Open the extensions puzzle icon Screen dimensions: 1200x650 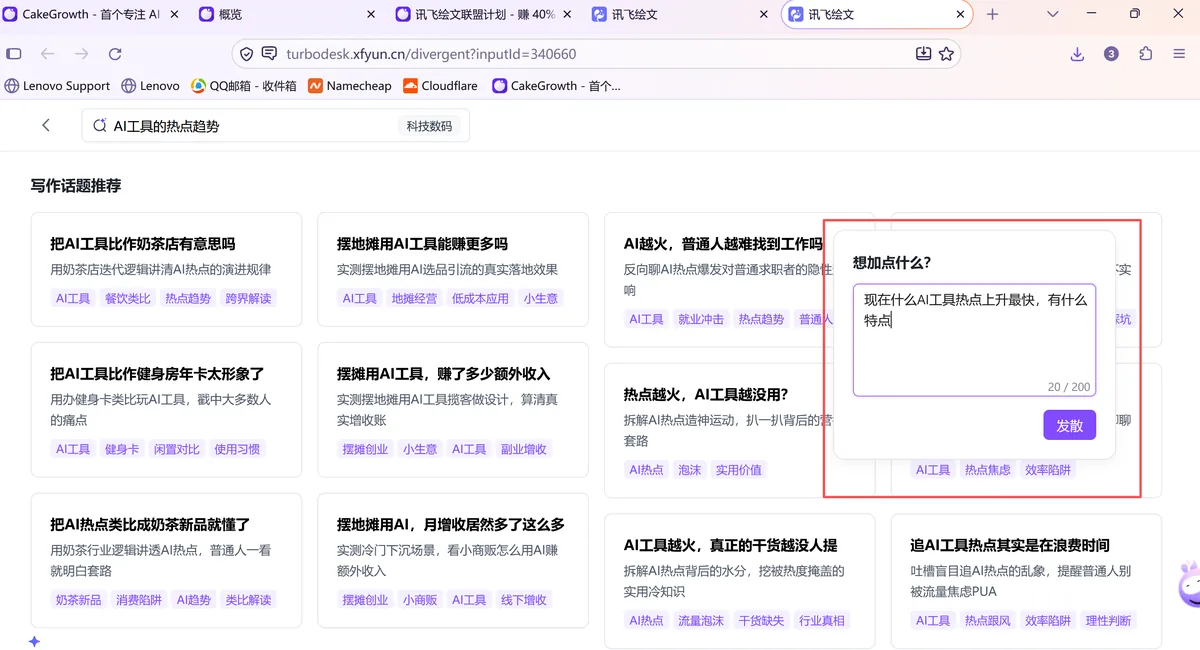pyautogui.click(x=1146, y=54)
